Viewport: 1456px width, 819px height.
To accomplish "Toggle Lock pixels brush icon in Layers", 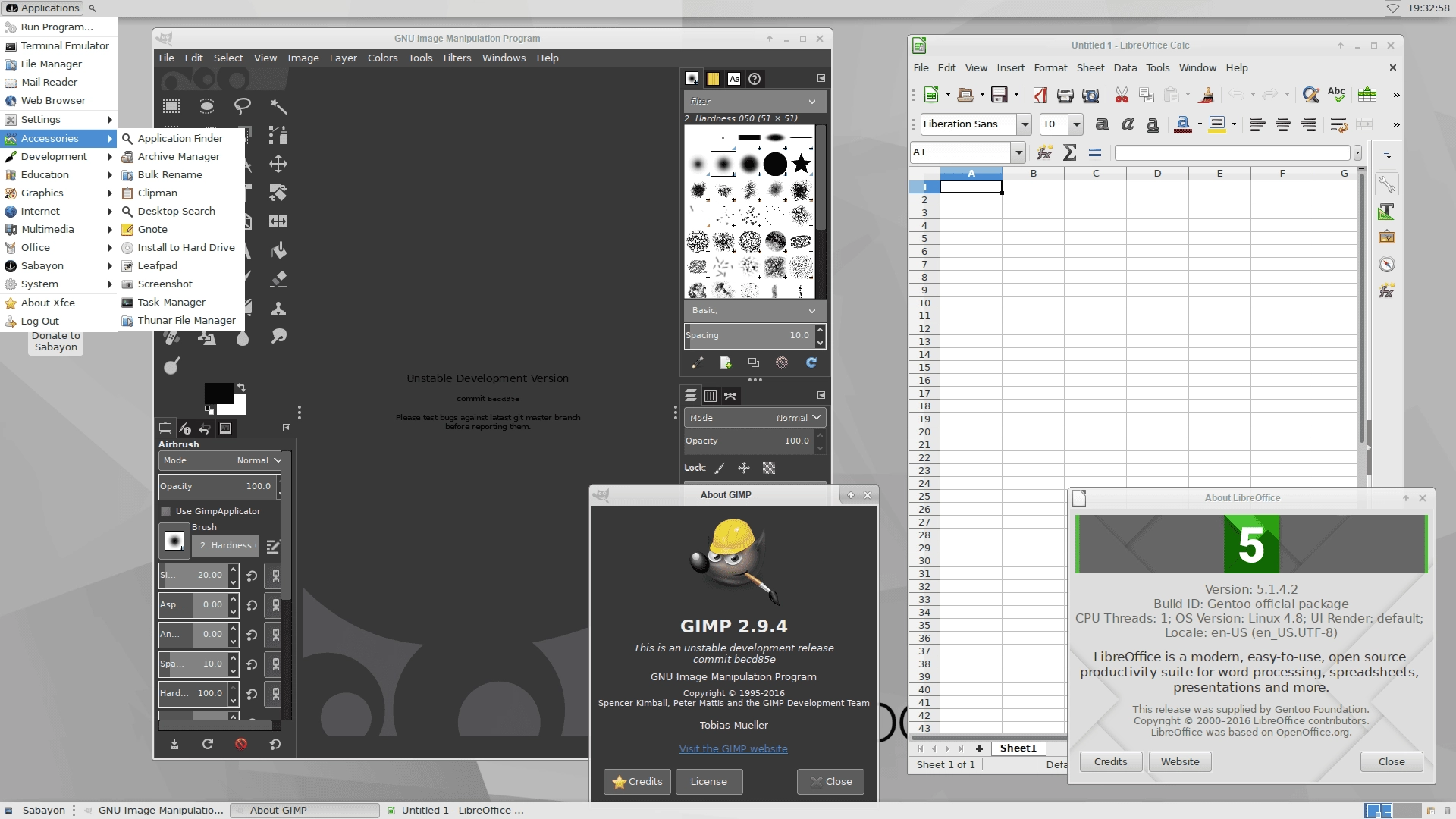I will point(720,468).
